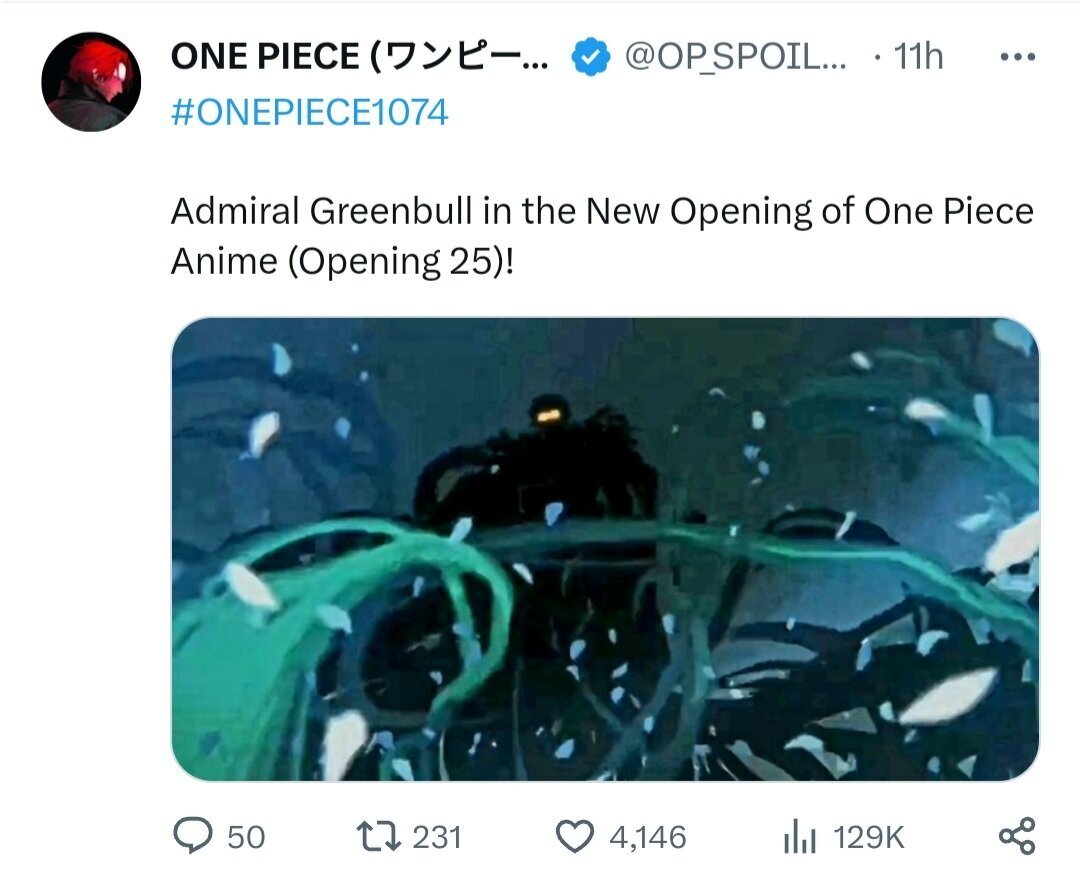Click the ONE PIECE display name
The width and height of the screenshot is (1080, 885).
point(359,58)
